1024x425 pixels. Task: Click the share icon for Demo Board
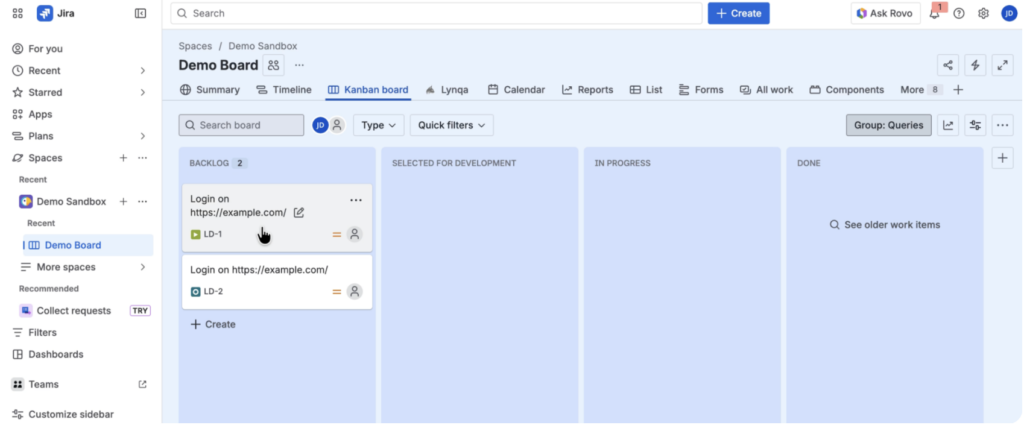(x=948, y=65)
